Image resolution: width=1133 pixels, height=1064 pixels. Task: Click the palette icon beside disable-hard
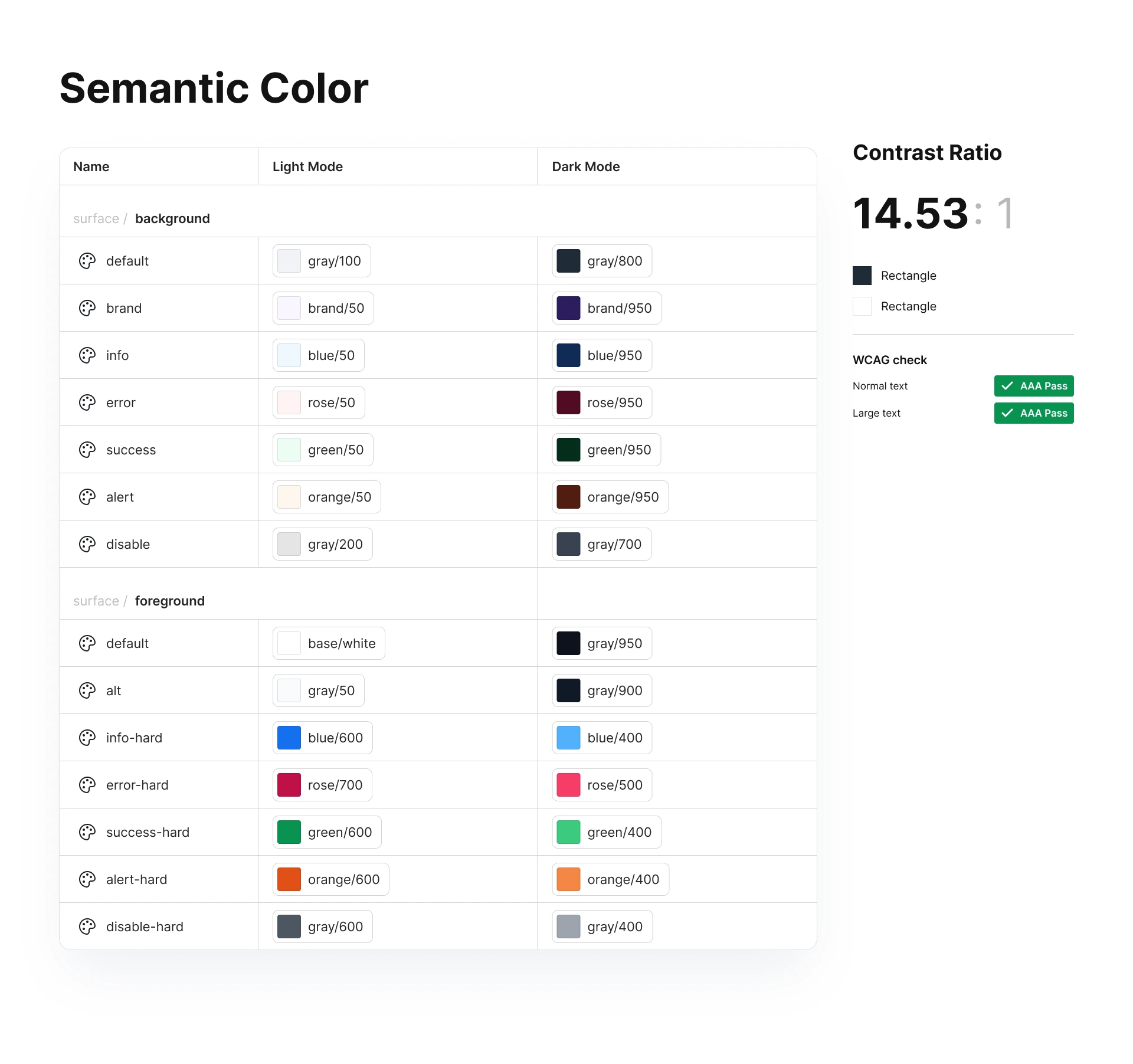tap(87, 927)
